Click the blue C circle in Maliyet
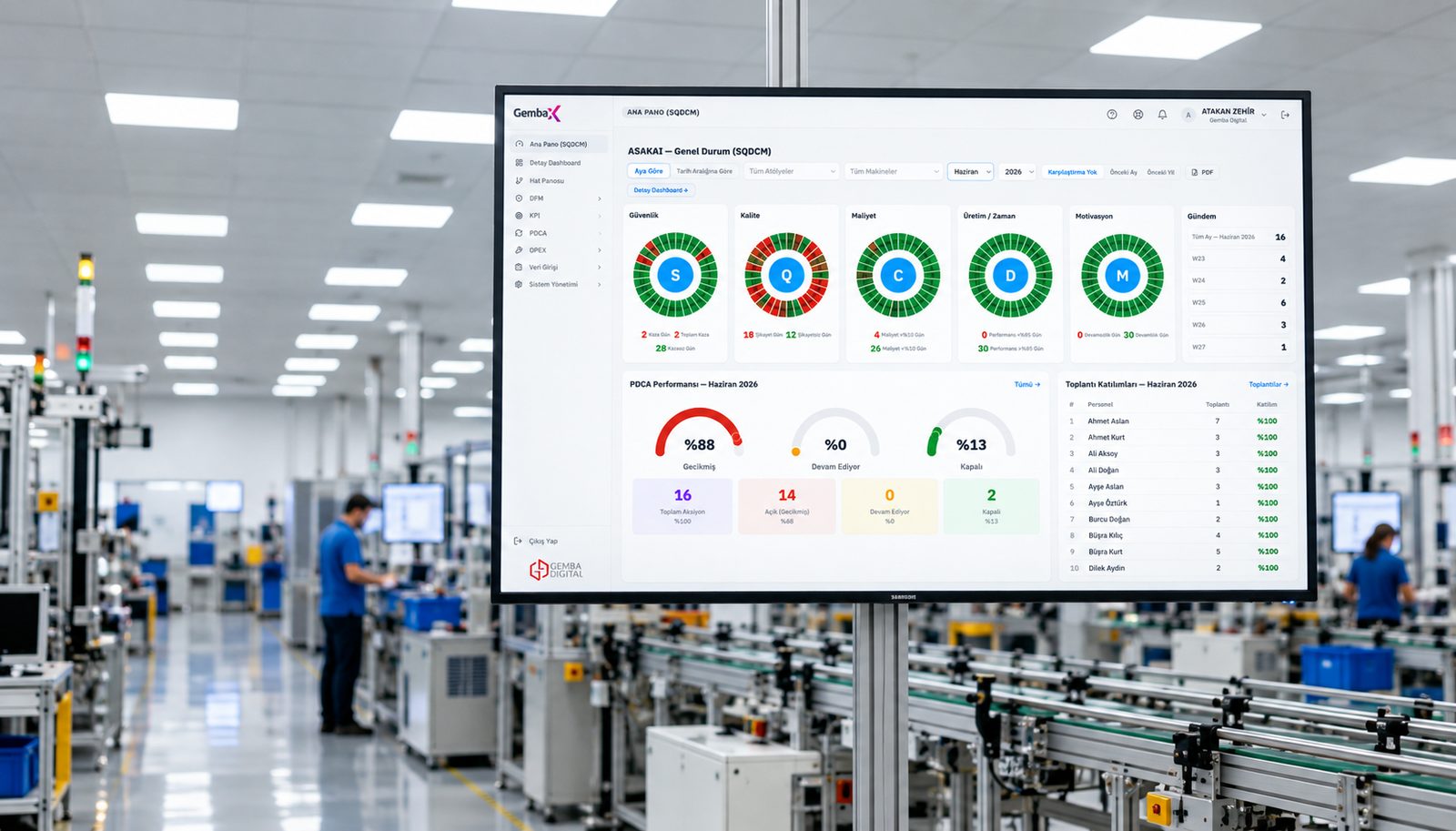 click(898, 275)
